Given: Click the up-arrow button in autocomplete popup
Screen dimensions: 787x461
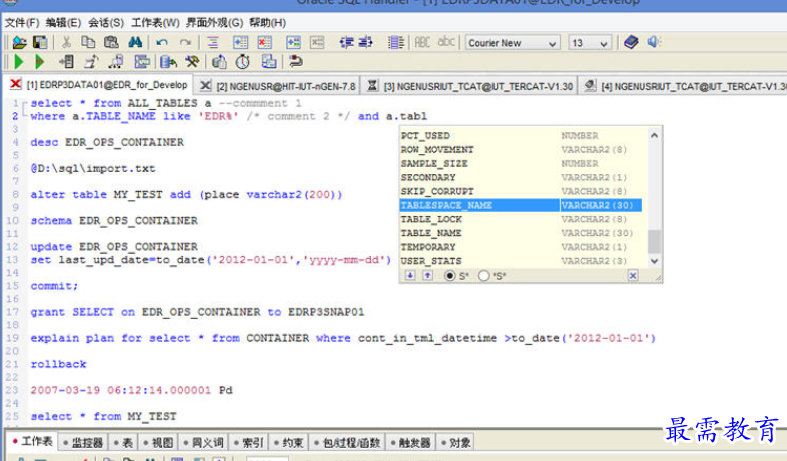Looking at the screenshot, I should (x=427, y=275).
